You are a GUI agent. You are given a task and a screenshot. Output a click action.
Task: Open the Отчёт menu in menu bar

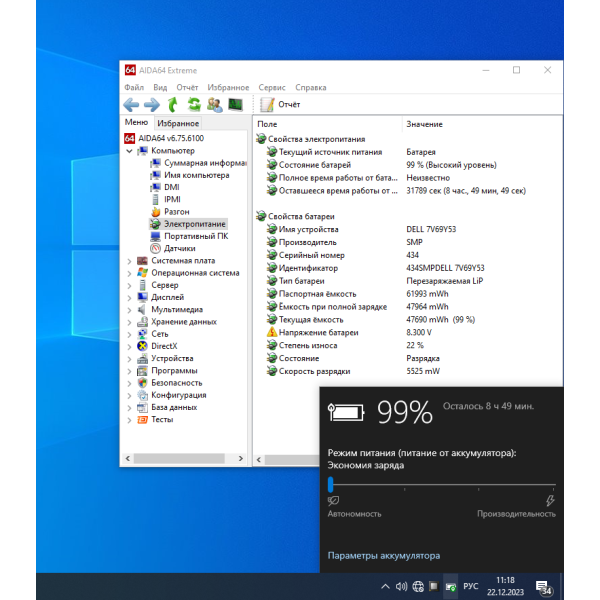(187, 87)
